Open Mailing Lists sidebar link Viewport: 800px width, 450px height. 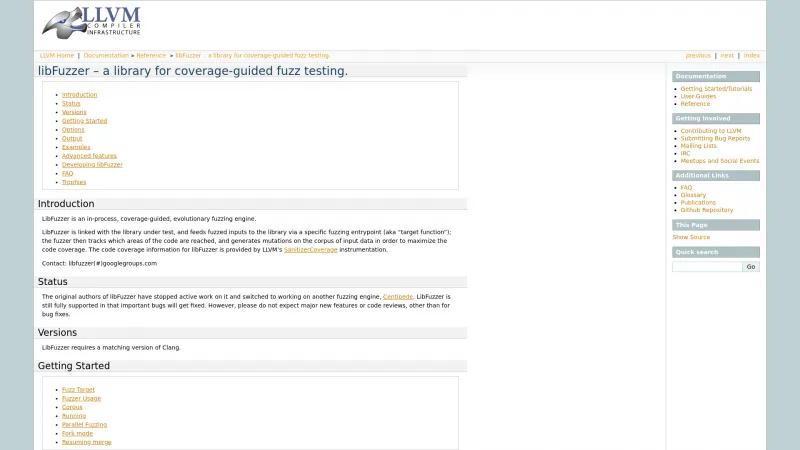(698, 146)
